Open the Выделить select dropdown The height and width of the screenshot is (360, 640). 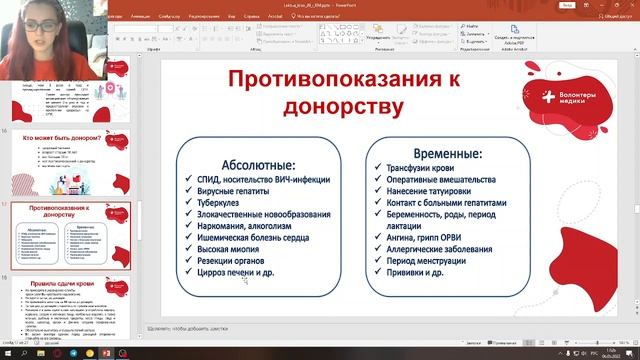pos(474,41)
